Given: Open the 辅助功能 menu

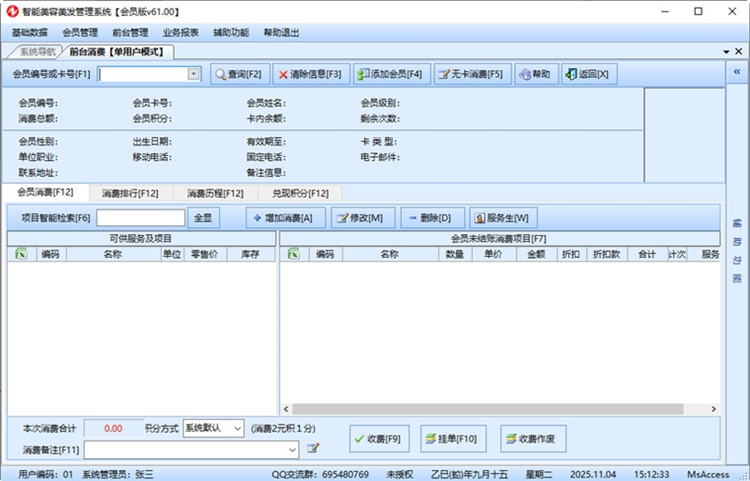Looking at the screenshot, I should point(231,33).
